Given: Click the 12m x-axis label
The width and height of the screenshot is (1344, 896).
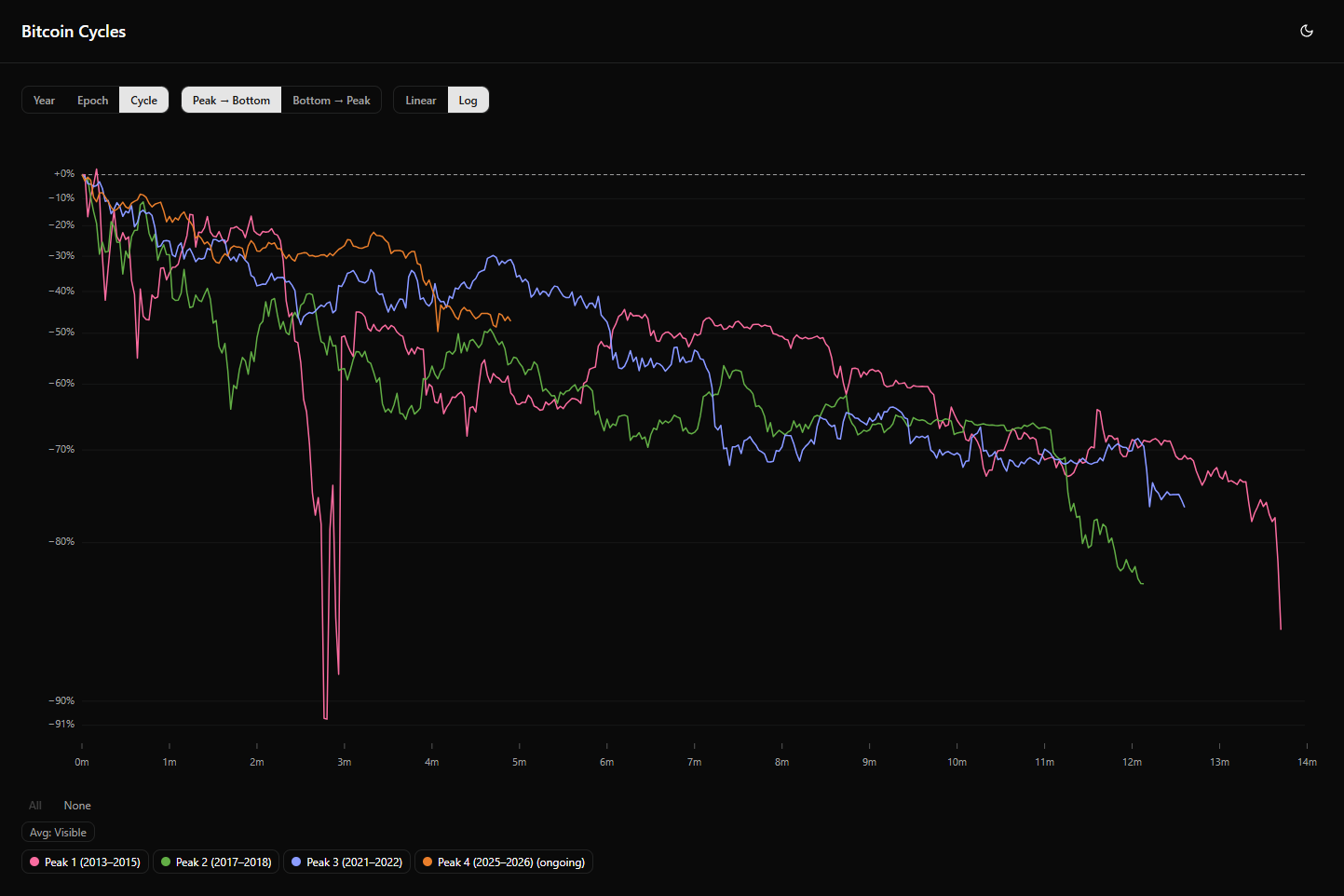Looking at the screenshot, I should click(1132, 762).
